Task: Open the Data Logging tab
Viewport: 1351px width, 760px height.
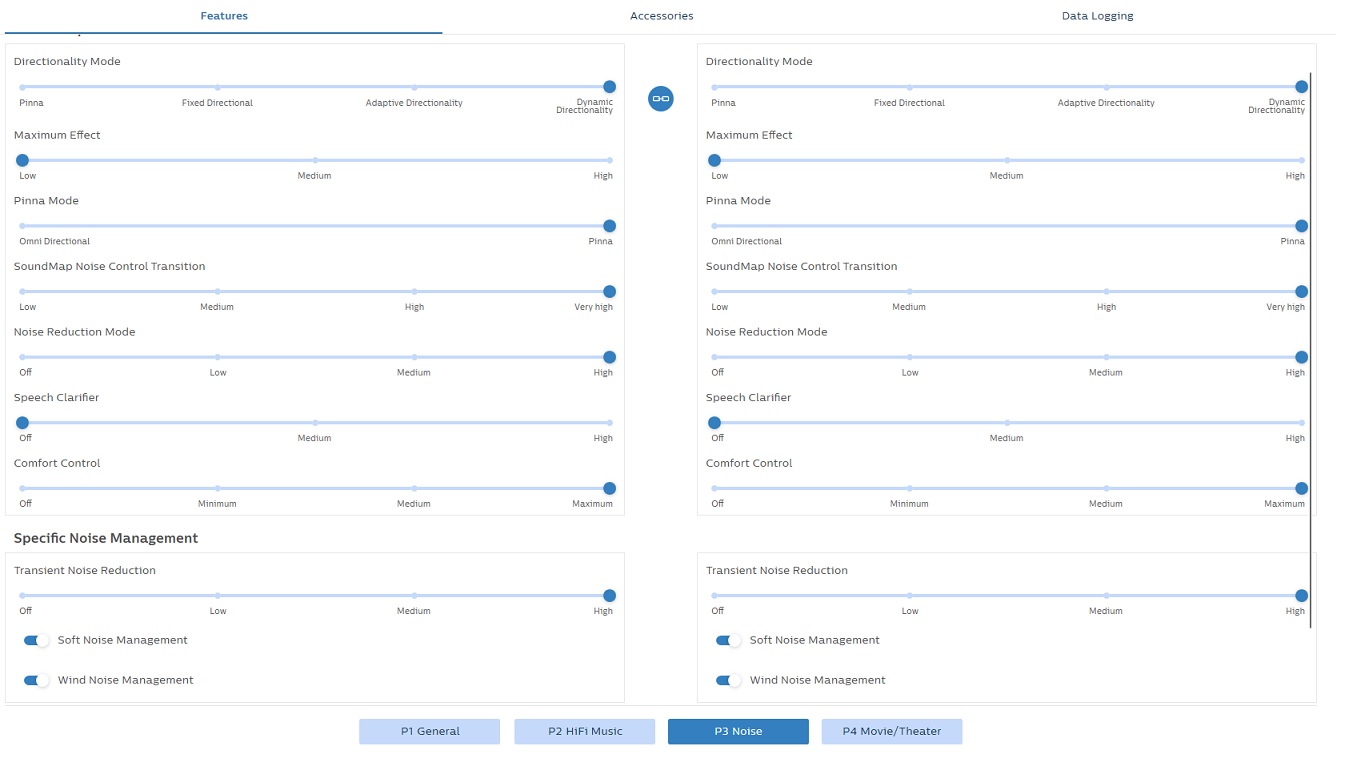Action: [1097, 16]
